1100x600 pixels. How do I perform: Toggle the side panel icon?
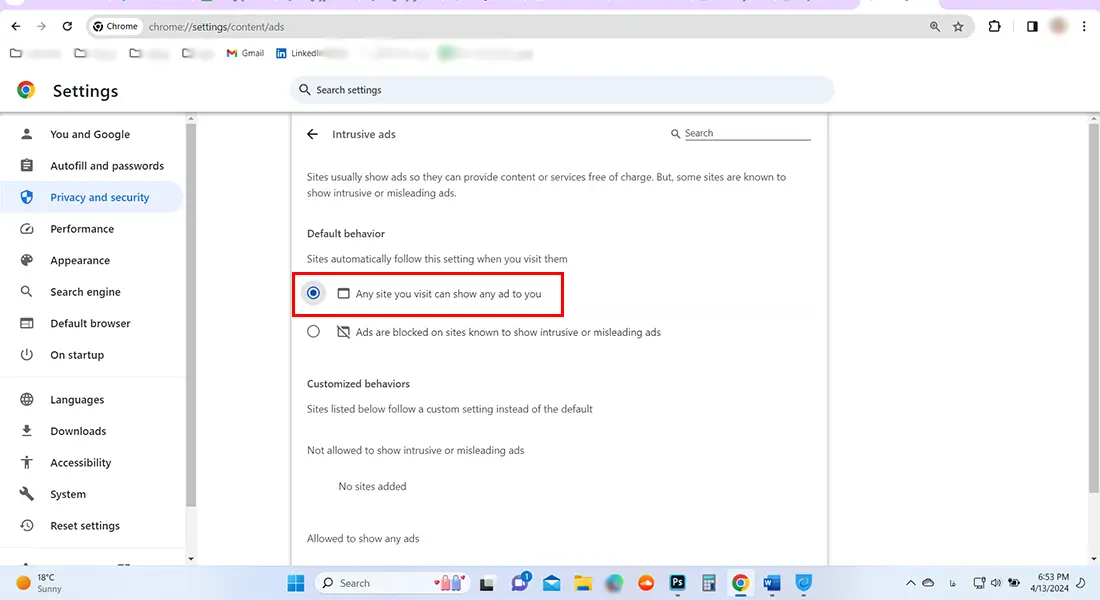click(1032, 27)
